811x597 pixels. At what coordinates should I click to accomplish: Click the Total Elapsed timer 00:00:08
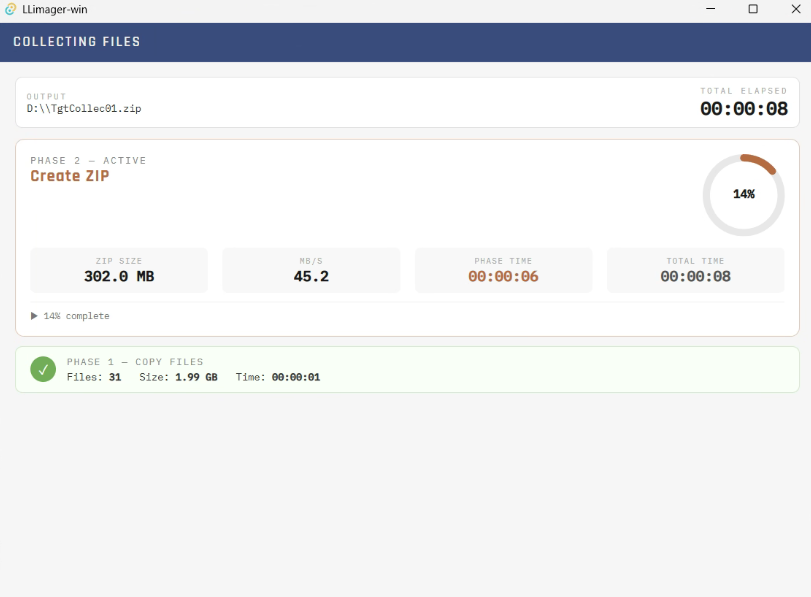pyautogui.click(x=744, y=109)
